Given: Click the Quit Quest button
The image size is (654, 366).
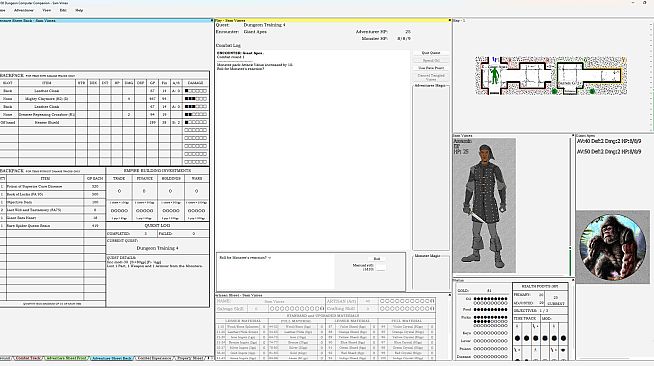Looking at the screenshot, I should point(431,53).
